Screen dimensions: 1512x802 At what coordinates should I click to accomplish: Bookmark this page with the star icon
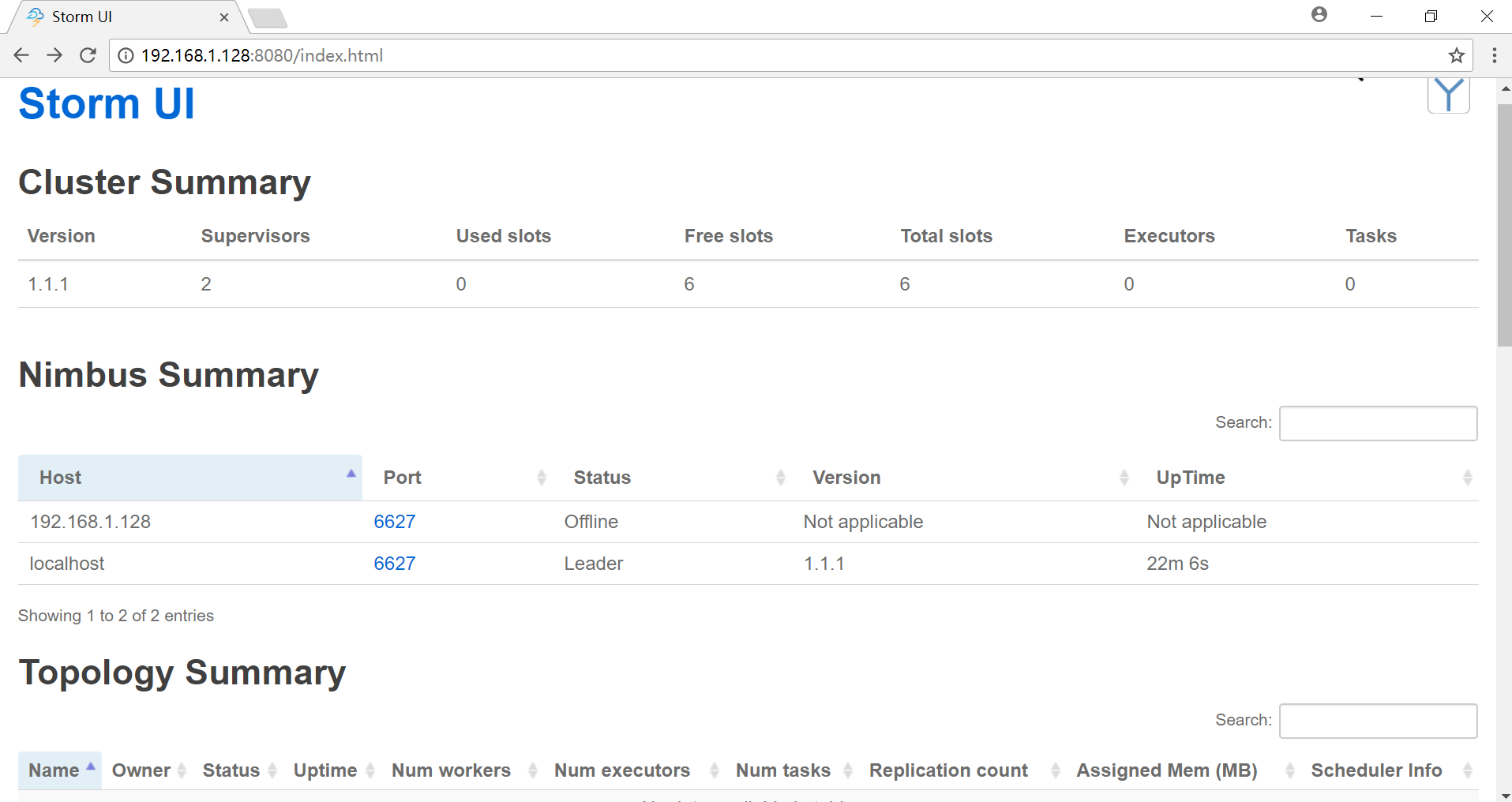pyautogui.click(x=1457, y=55)
